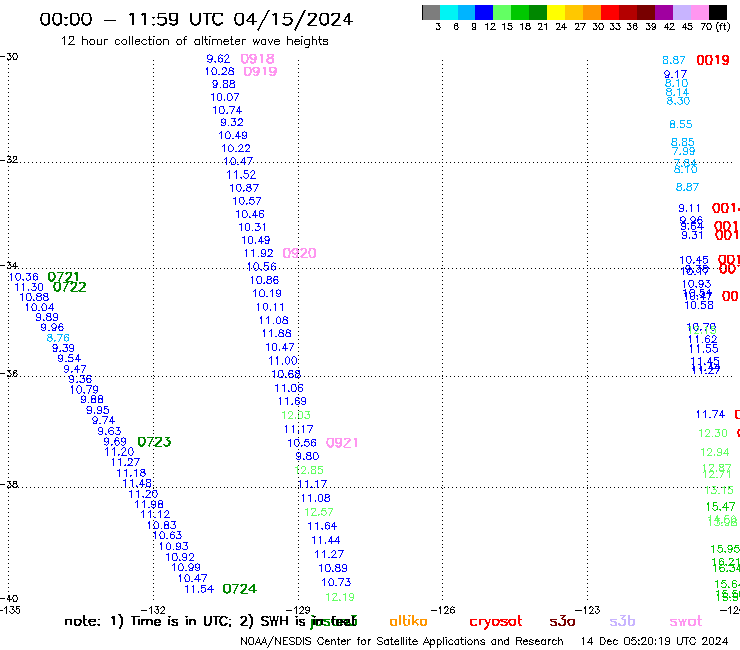Select the wave height reading 10.74

[x=227, y=110]
